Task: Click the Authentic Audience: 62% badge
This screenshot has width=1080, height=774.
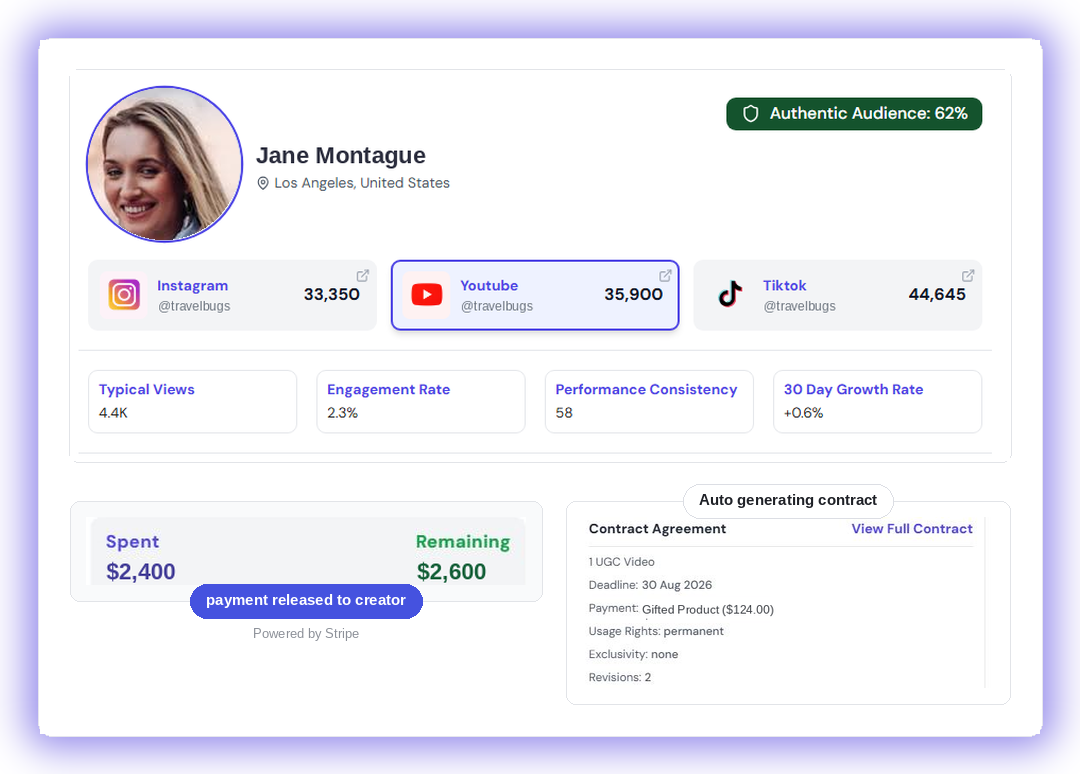Action: click(x=854, y=114)
